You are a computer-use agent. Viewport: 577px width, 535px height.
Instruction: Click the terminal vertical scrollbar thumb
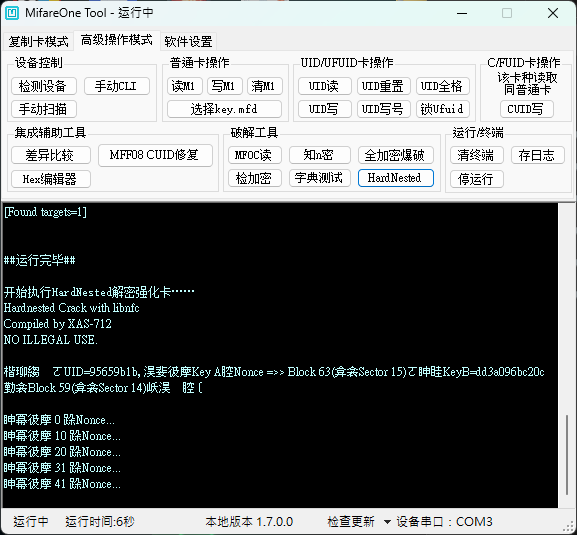(x=567, y=454)
